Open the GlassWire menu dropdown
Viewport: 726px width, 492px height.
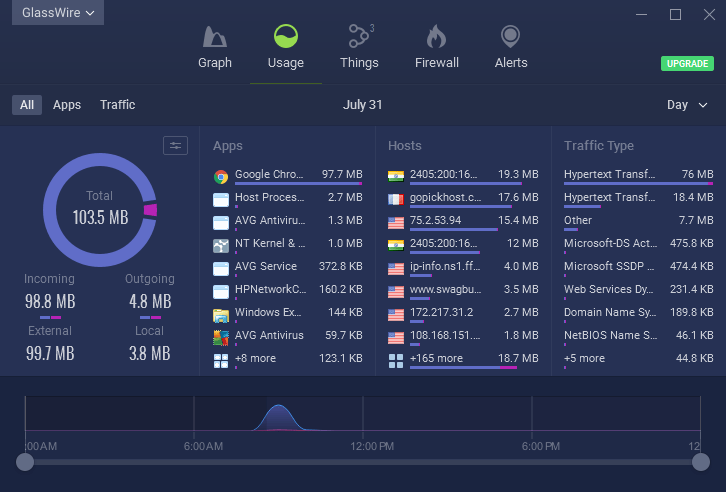[x=58, y=12]
